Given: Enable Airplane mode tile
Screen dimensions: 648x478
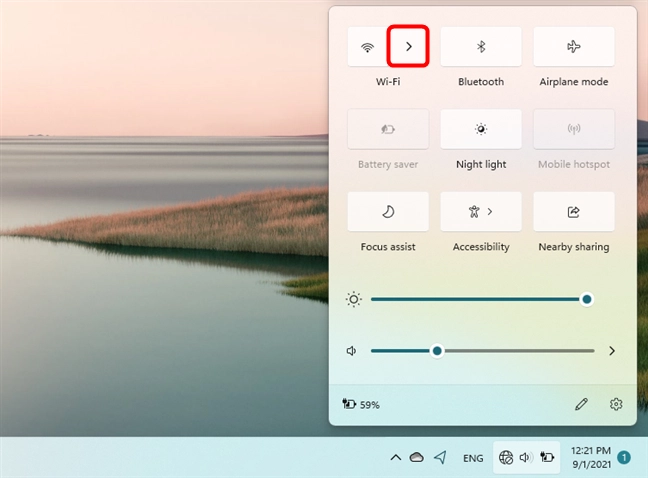Looking at the screenshot, I should point(574,47).
